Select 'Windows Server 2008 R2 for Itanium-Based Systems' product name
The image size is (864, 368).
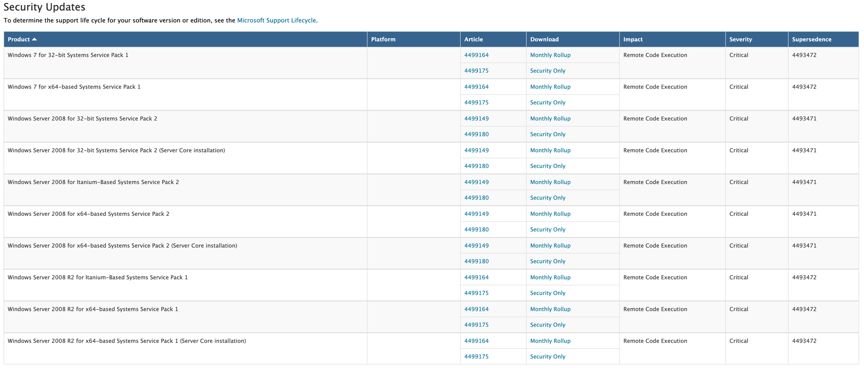(98, 277)
